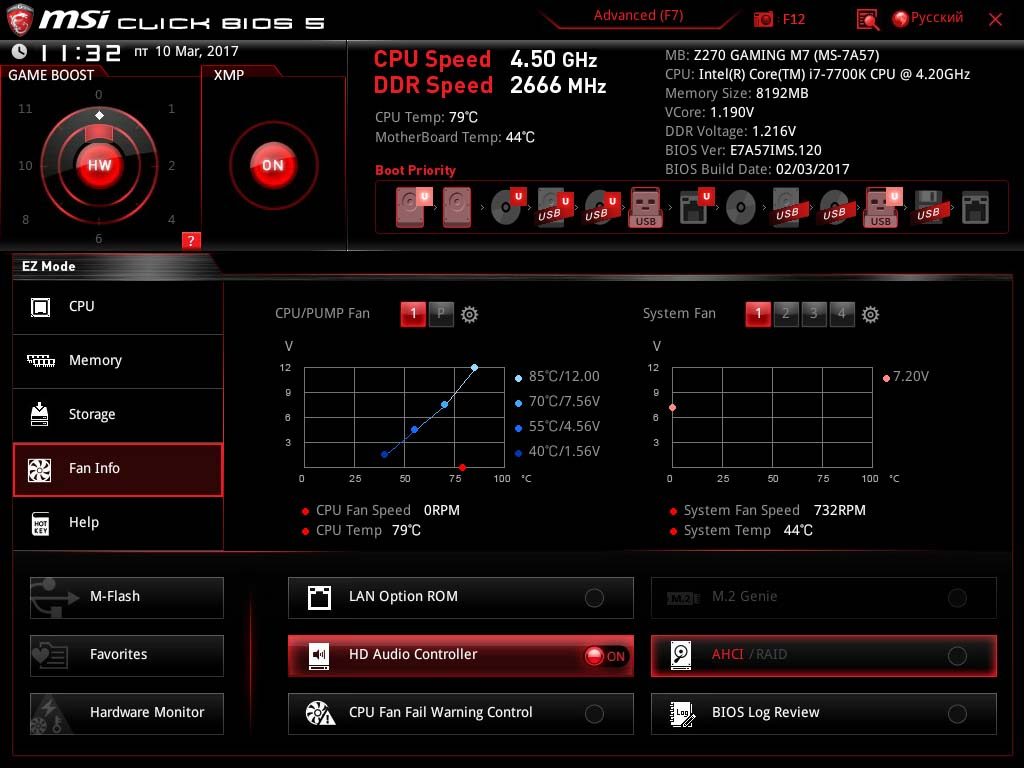Click the 40°C point on CPU fan graph
This screenshot has width=1024, height=768.
click(385, 455)
